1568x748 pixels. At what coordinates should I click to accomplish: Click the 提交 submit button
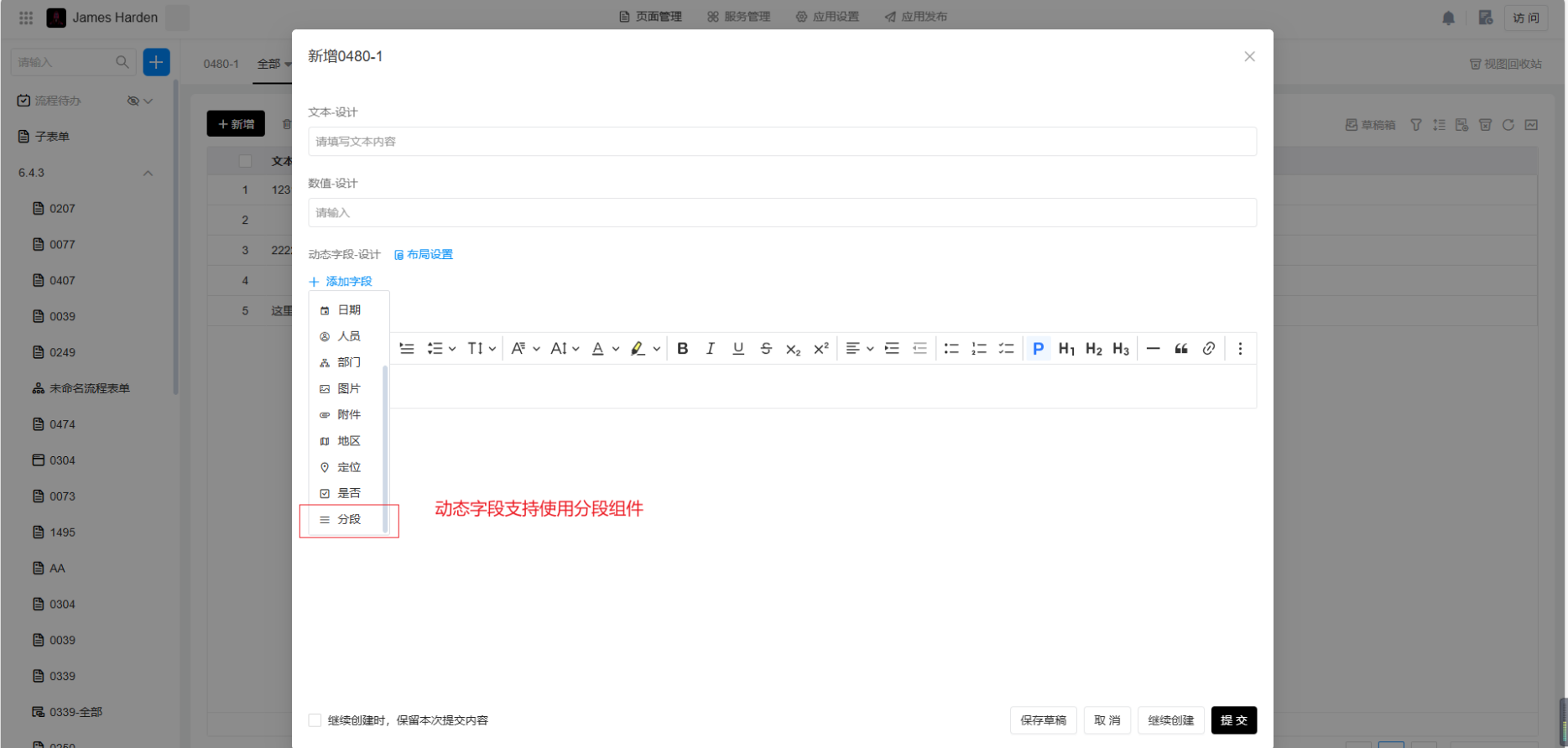(1233, 720)
